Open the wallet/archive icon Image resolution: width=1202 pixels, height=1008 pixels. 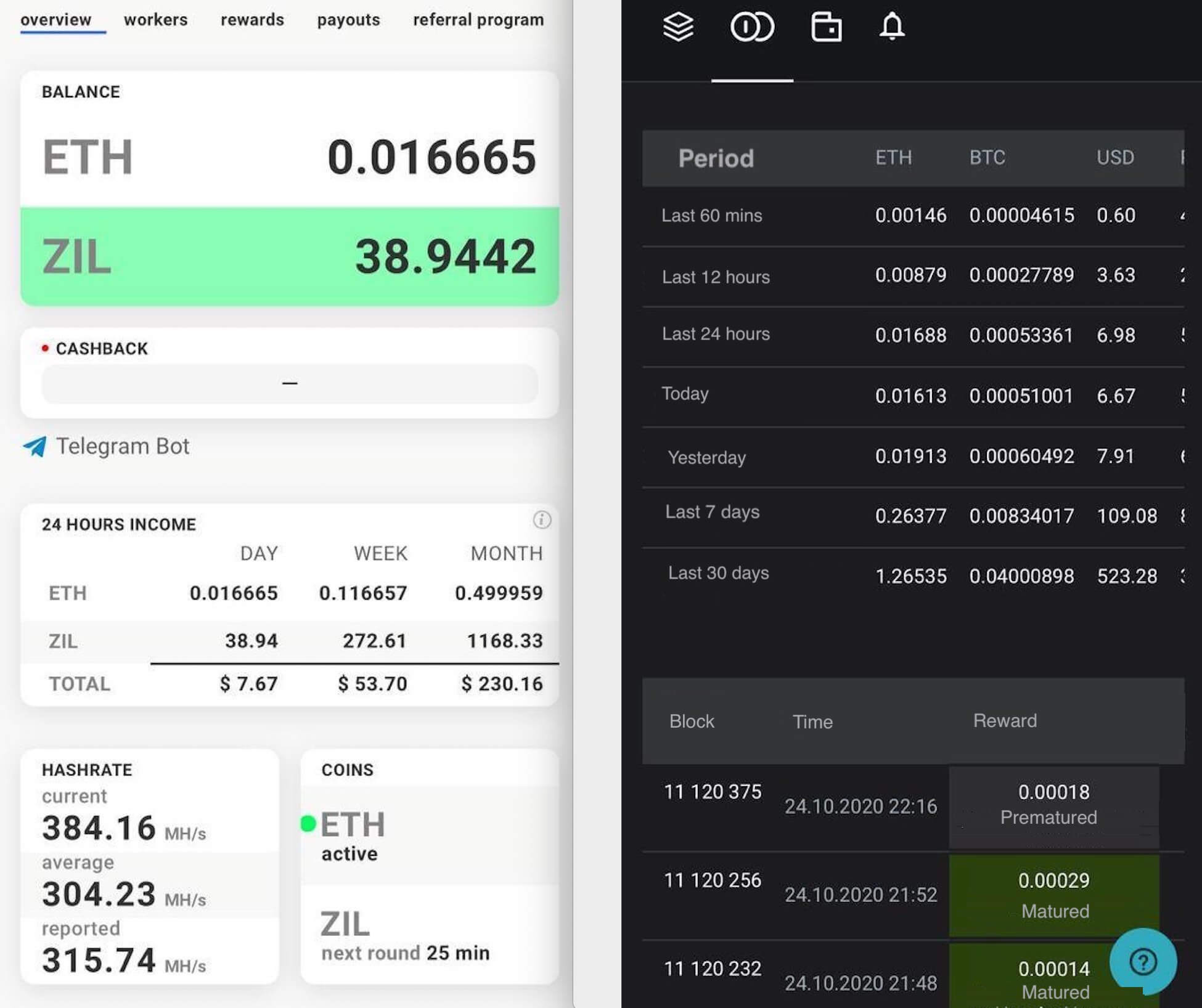(824, 27)
